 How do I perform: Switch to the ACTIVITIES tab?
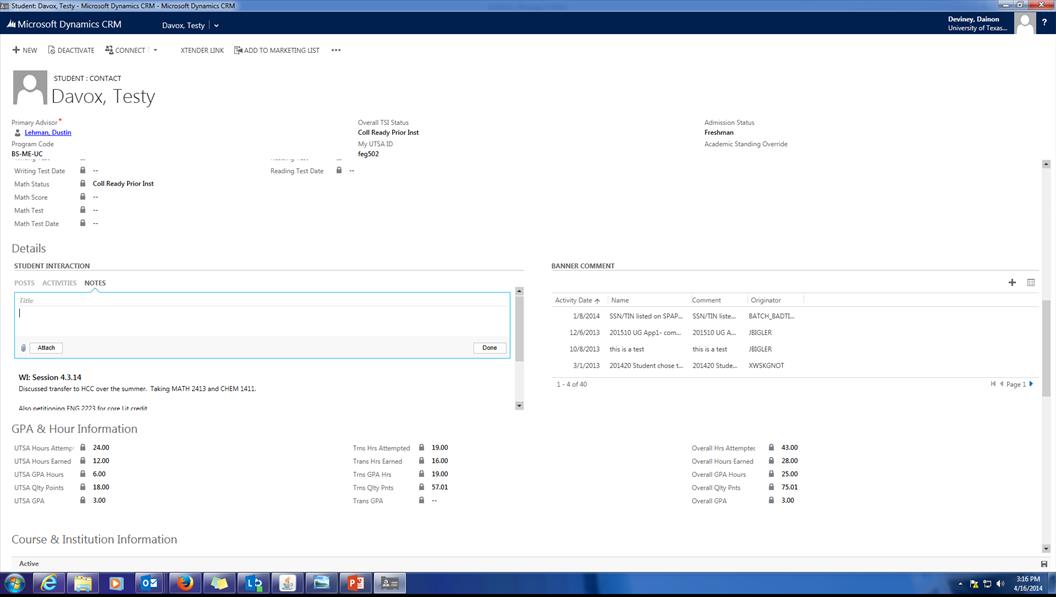pyautogui.click(x=59, y=283)
